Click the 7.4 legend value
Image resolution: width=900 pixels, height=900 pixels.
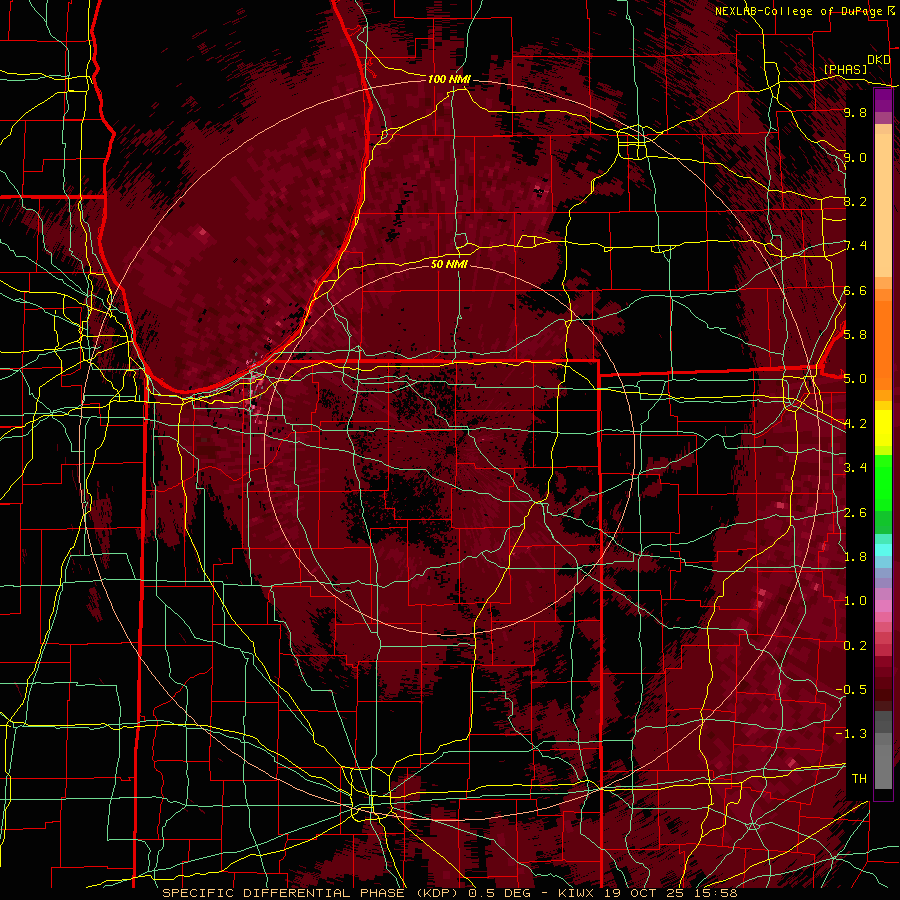[855, 246]
